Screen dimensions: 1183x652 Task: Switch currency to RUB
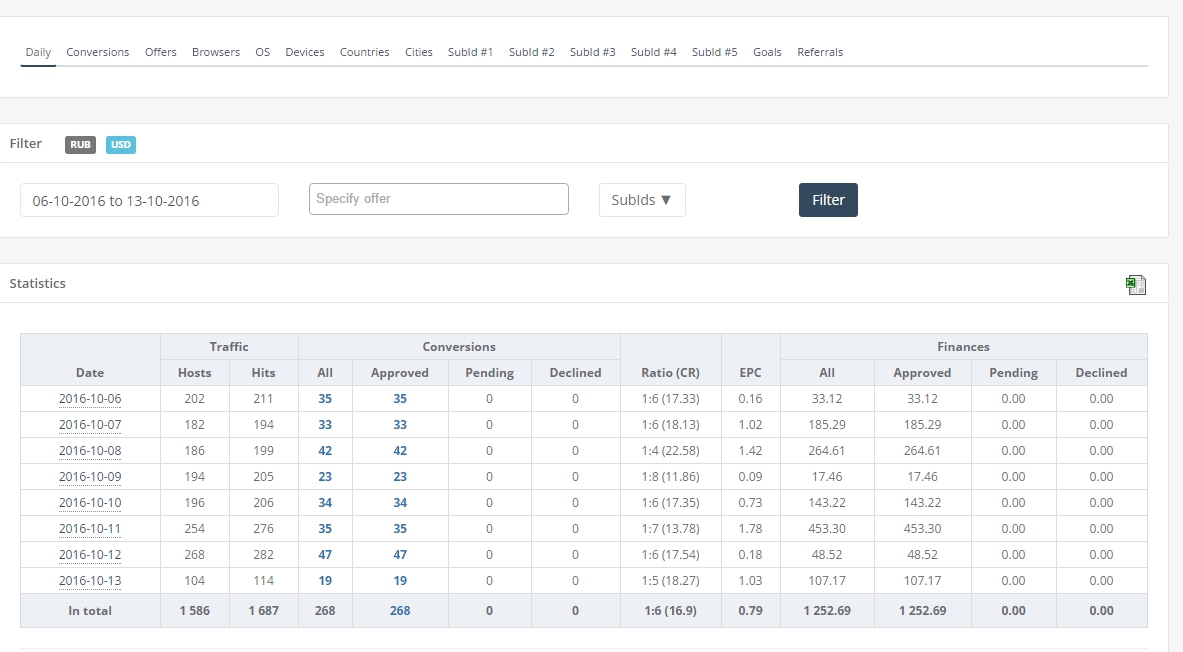click(80, 145)
